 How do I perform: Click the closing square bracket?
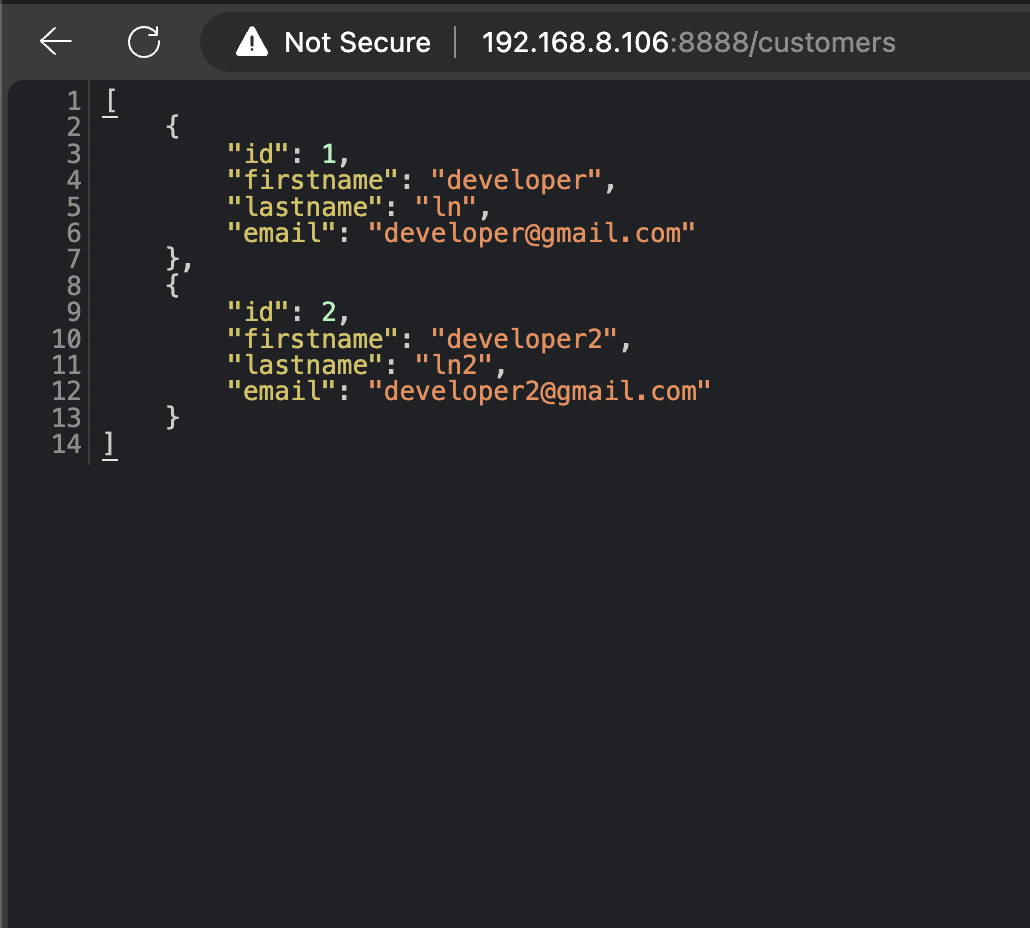click(110, 445)
